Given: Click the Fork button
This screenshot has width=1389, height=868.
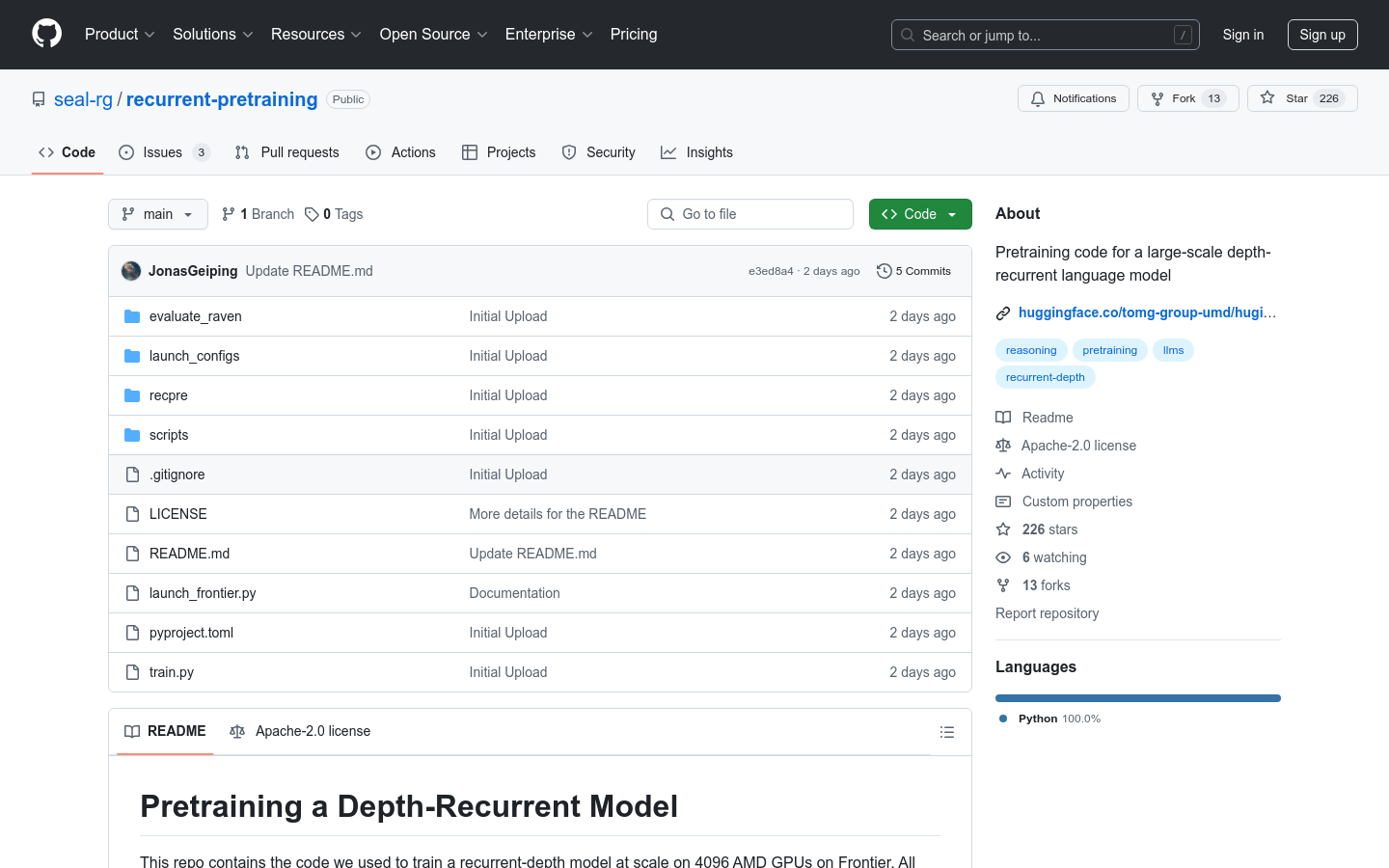Looking at the screenshot, I should pyautogui.click(x=1187, y=98).
